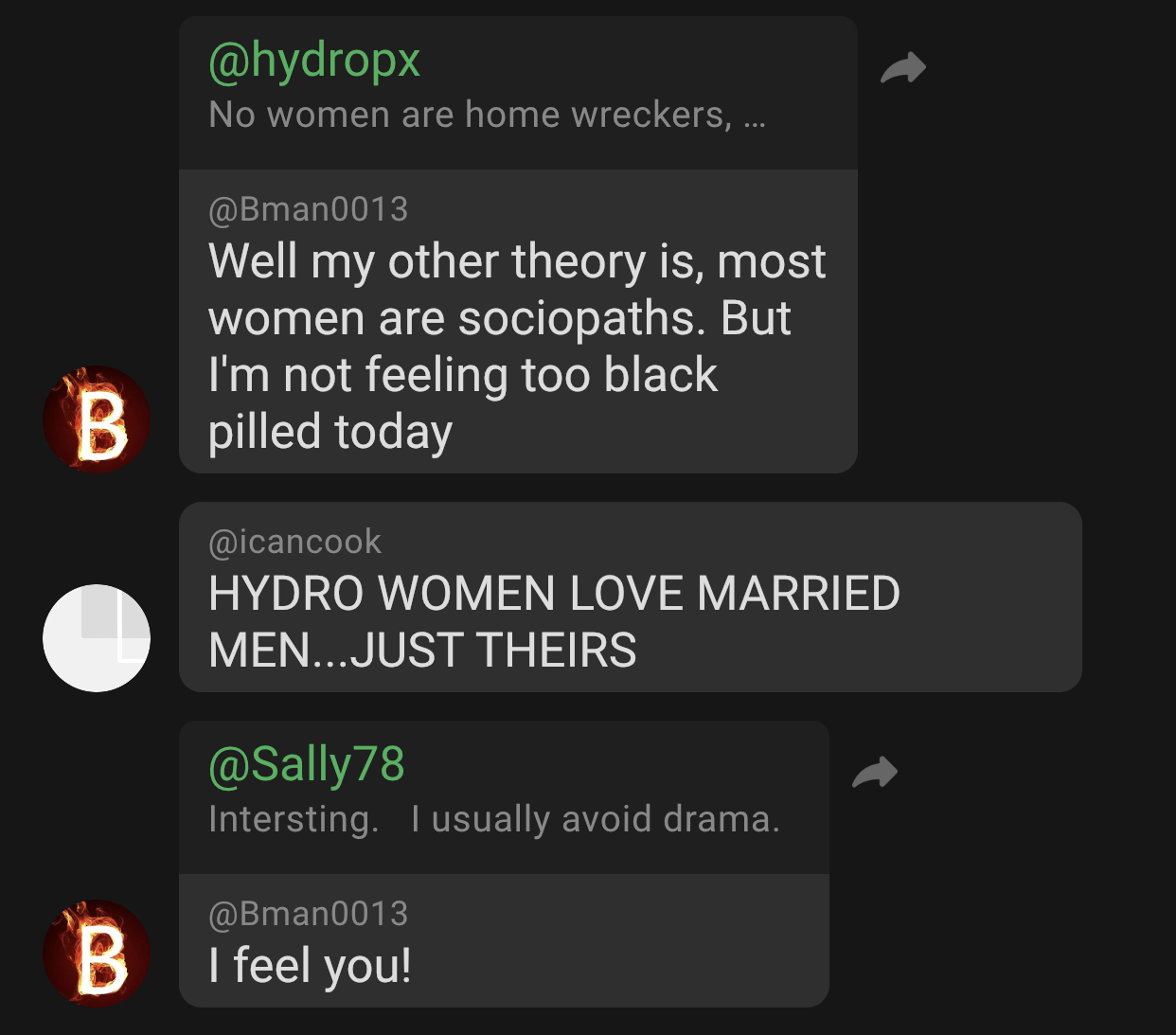1176x1035 pixels.
Task: Click @Bman0013 username above 'I feel you!'
Action: [x=308, y=914]
